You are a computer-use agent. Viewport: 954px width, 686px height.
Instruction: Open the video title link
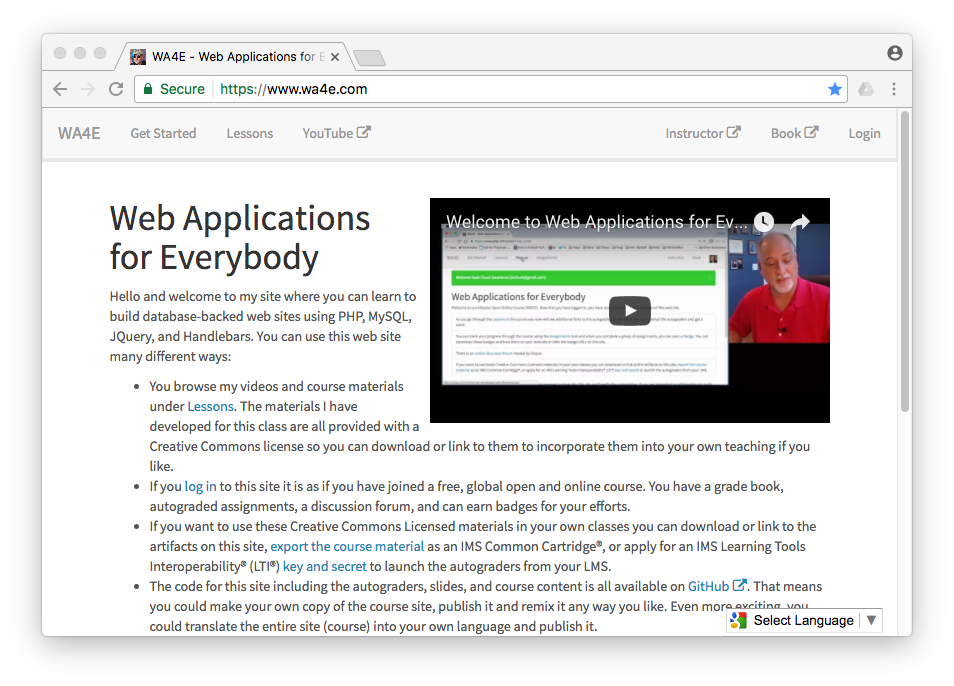[x=597, y=222]
